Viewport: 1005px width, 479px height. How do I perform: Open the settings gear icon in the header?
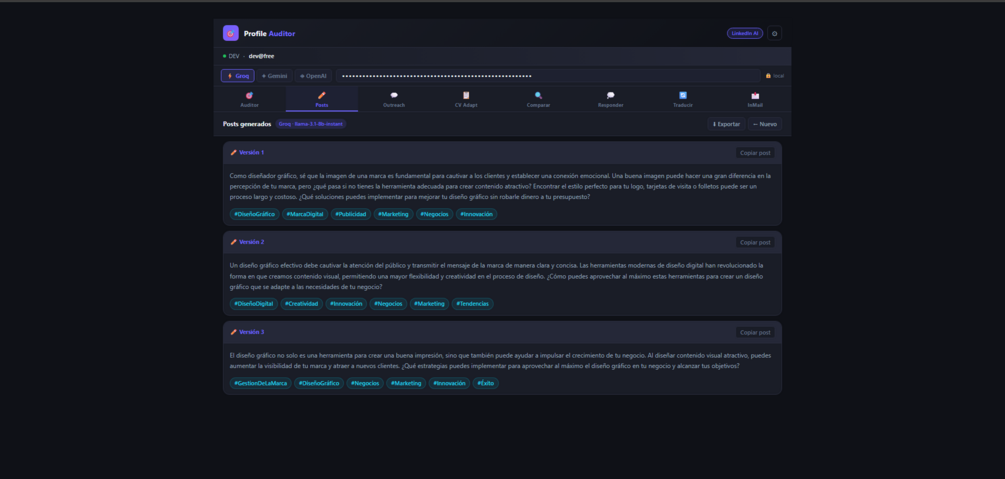[774, 33]
